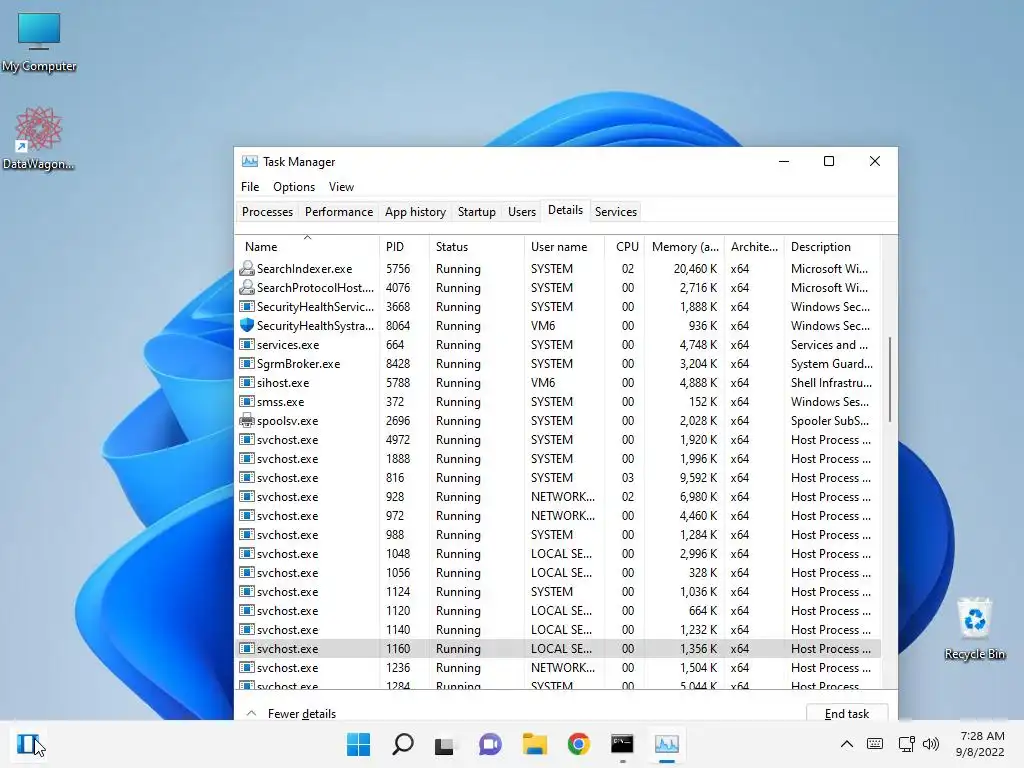Image resolution: width=1024 pixels, height=768 pixels.
Task: Click SecurityHealthSystray shield icon
Action: click(247, 325)
